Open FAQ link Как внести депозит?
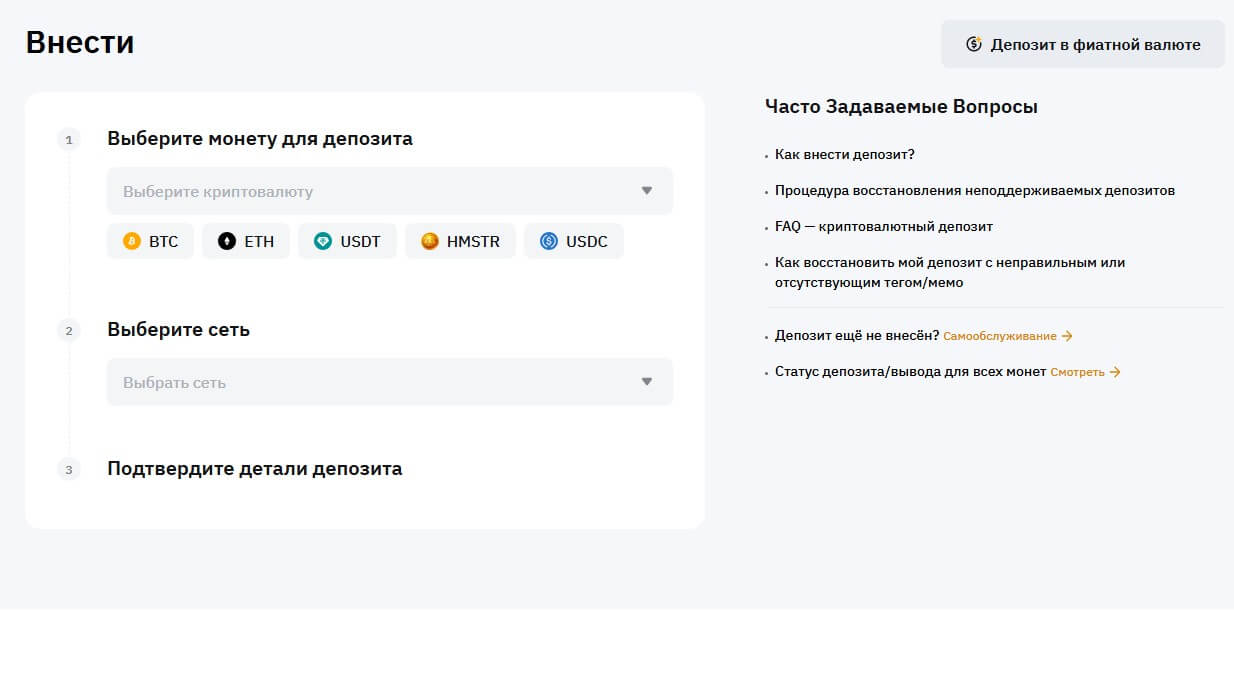Viewport: 1234px width, 694px height. pyautogui.click(x=845, y=155)
